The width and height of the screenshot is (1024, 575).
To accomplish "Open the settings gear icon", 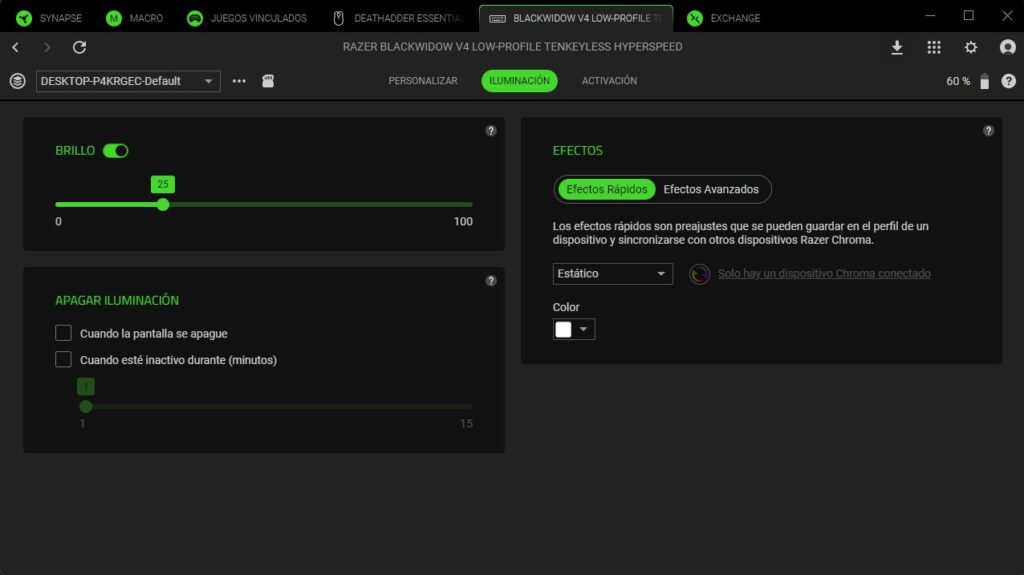I will pyautogui.click(x=970, y=47).
